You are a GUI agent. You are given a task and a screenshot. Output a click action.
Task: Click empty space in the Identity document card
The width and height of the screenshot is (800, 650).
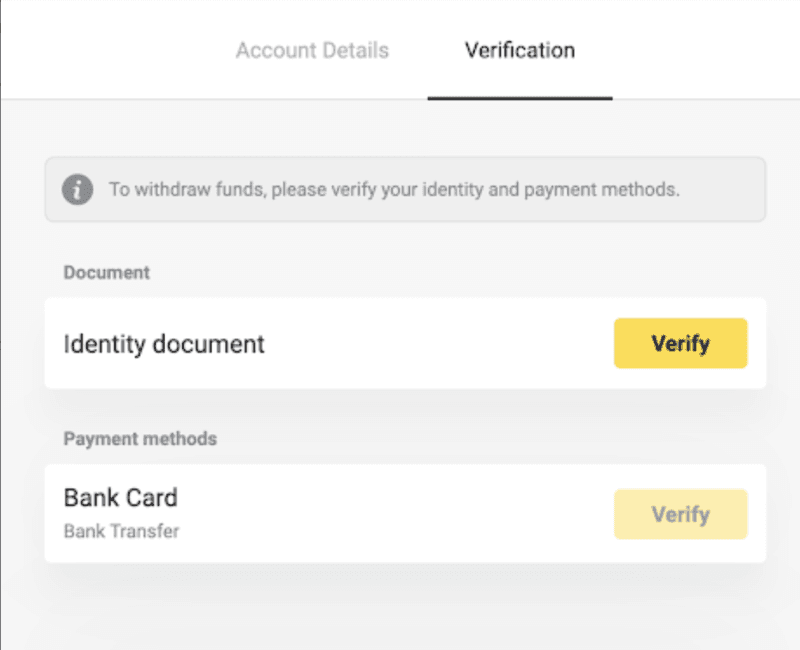click(439, 343)
